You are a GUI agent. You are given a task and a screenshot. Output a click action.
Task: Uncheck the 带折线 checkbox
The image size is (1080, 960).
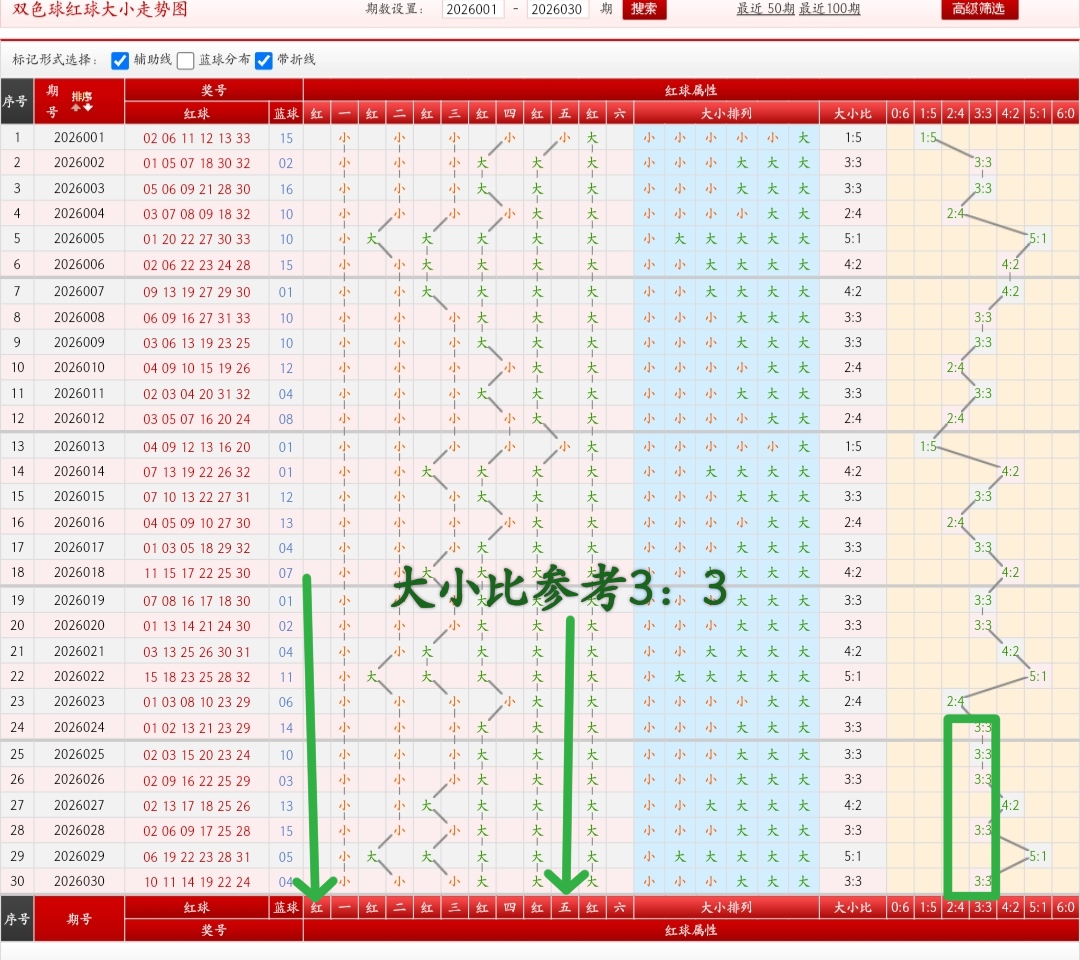(264, 61)
